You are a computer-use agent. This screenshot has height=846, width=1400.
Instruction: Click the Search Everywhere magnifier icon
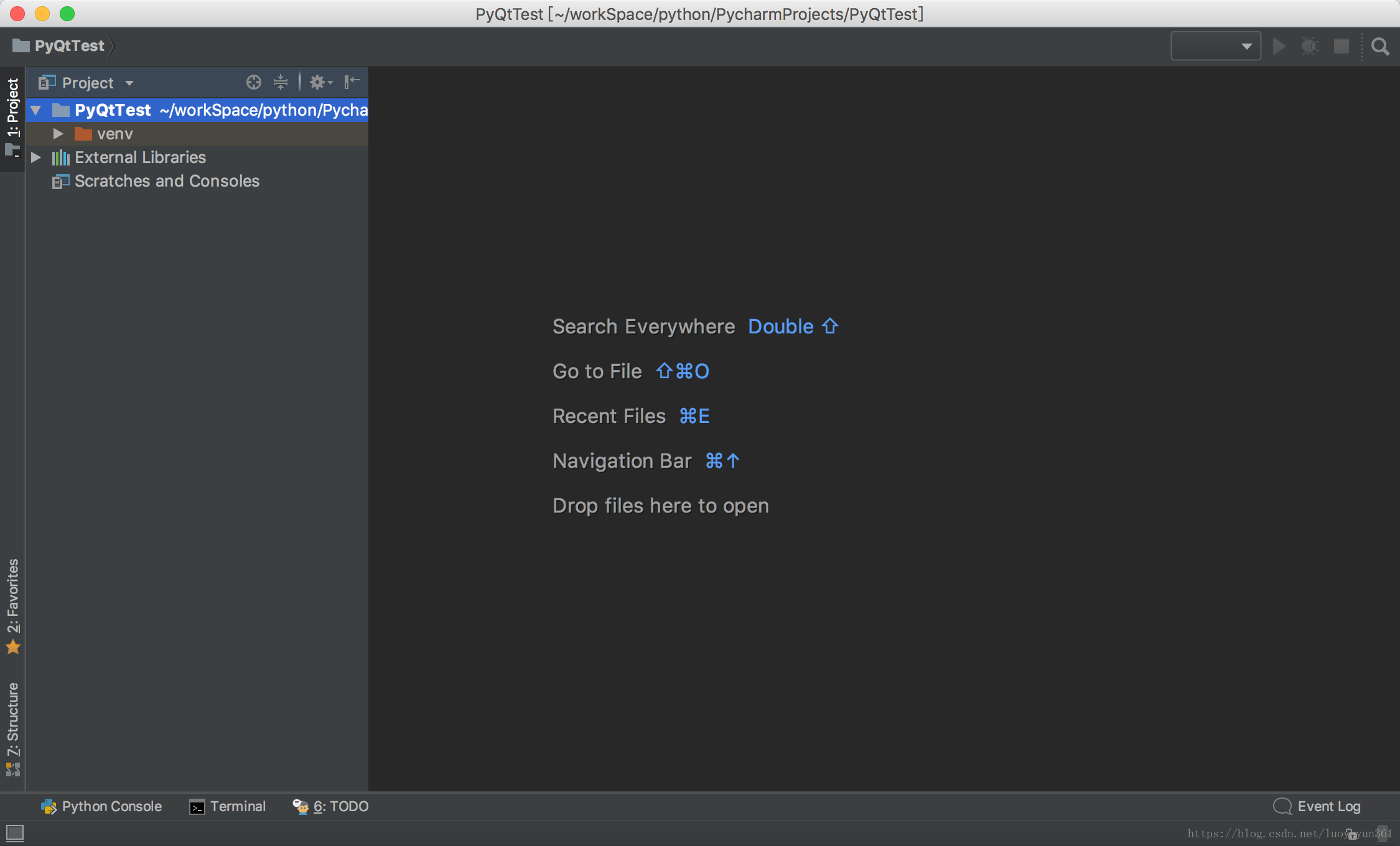(1380, 47)
